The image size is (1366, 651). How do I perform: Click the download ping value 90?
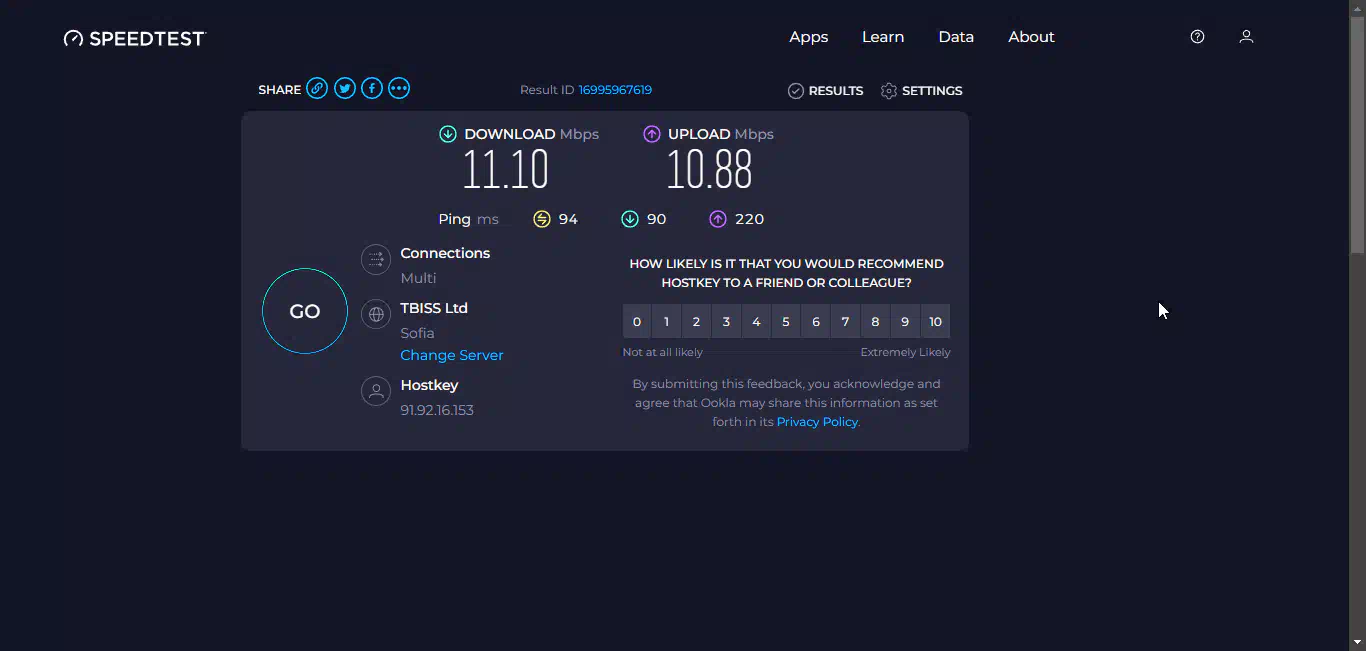(657, 219)
